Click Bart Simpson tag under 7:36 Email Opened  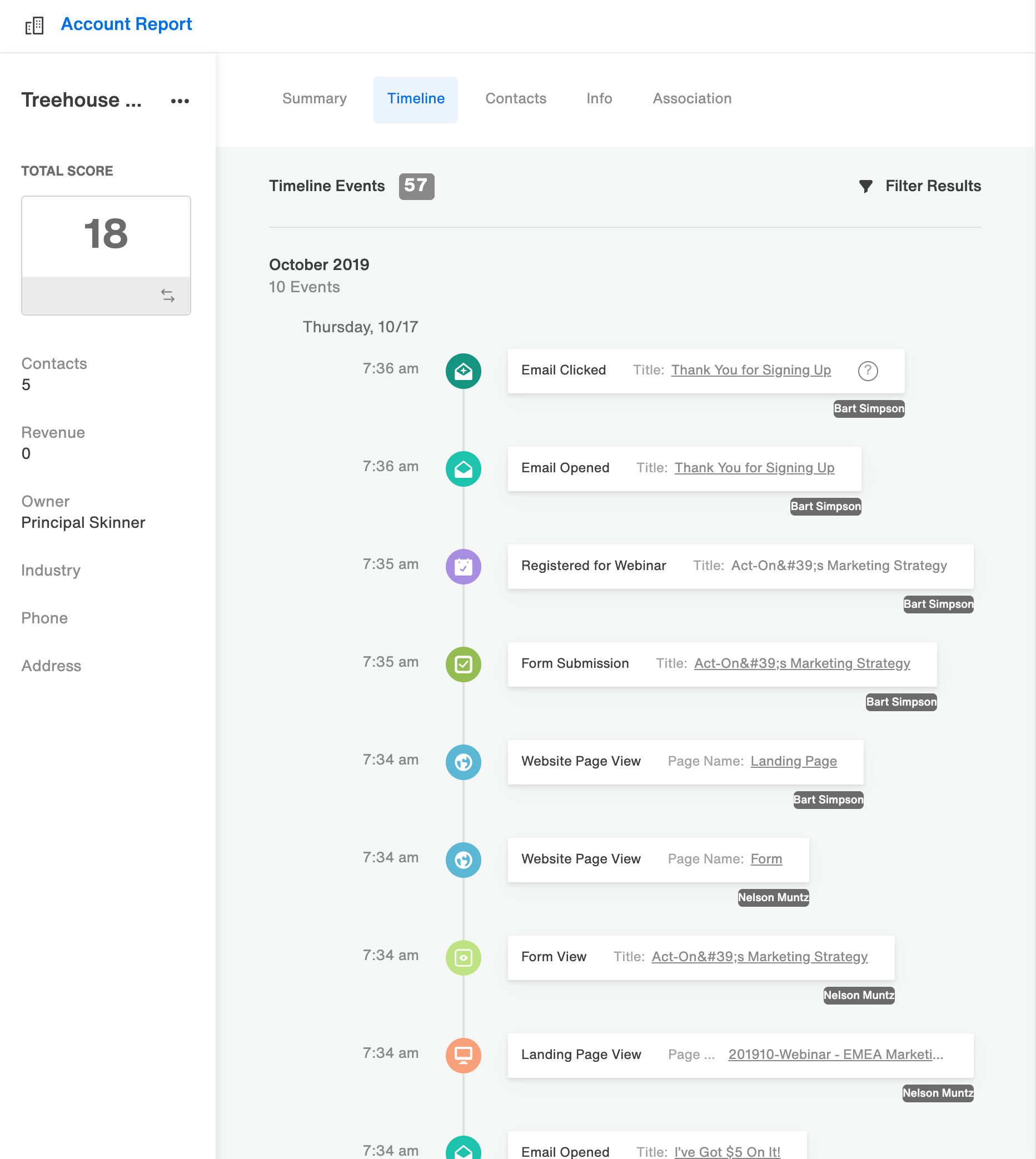tap(825, 506)
